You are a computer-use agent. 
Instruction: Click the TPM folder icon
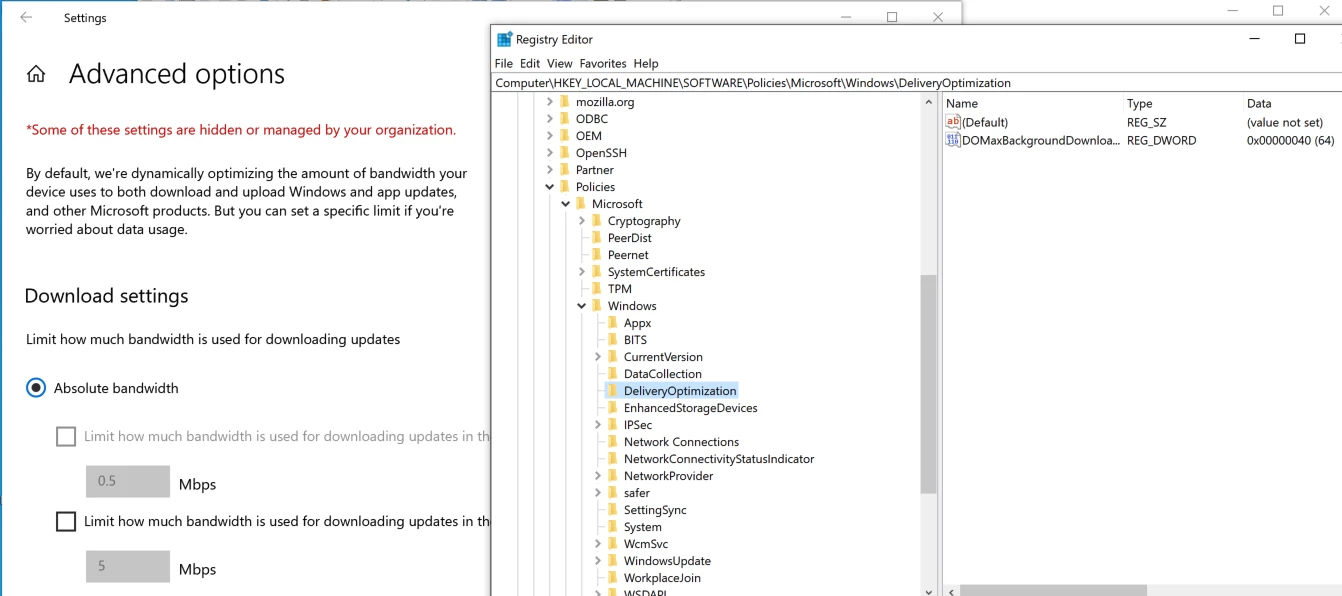coord(597,289)
